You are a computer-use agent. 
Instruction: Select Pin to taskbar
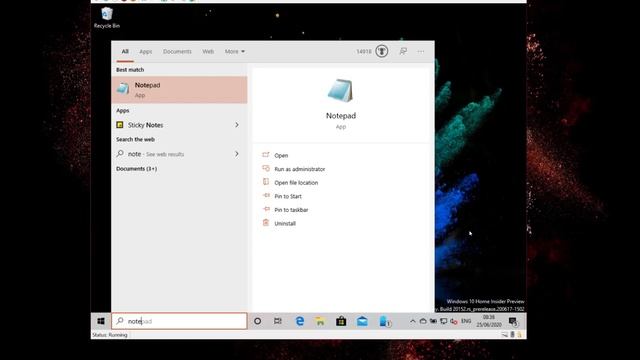(x=291, y=210)
